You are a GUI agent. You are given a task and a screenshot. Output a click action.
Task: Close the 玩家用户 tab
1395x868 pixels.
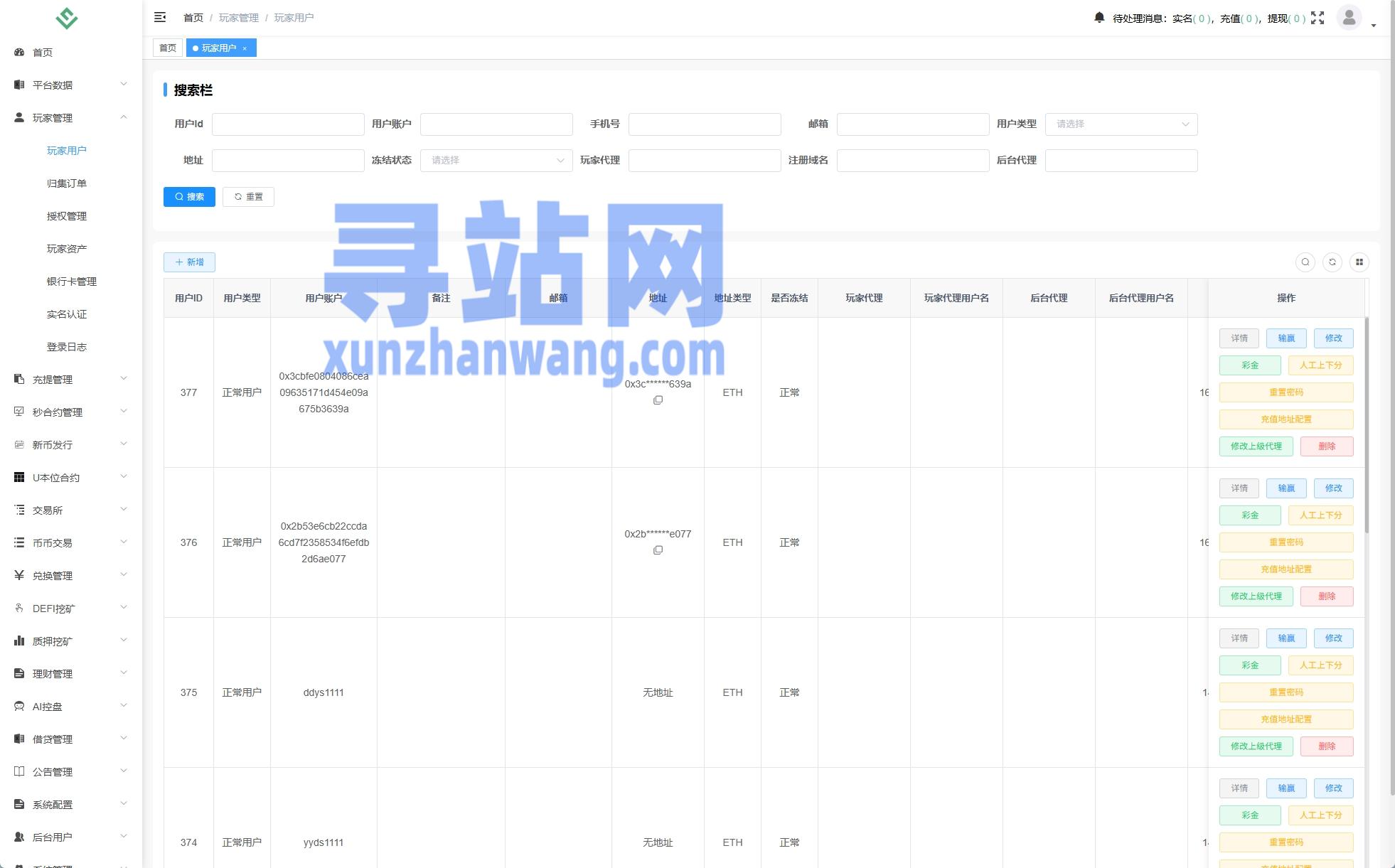(x=245, y=48)
